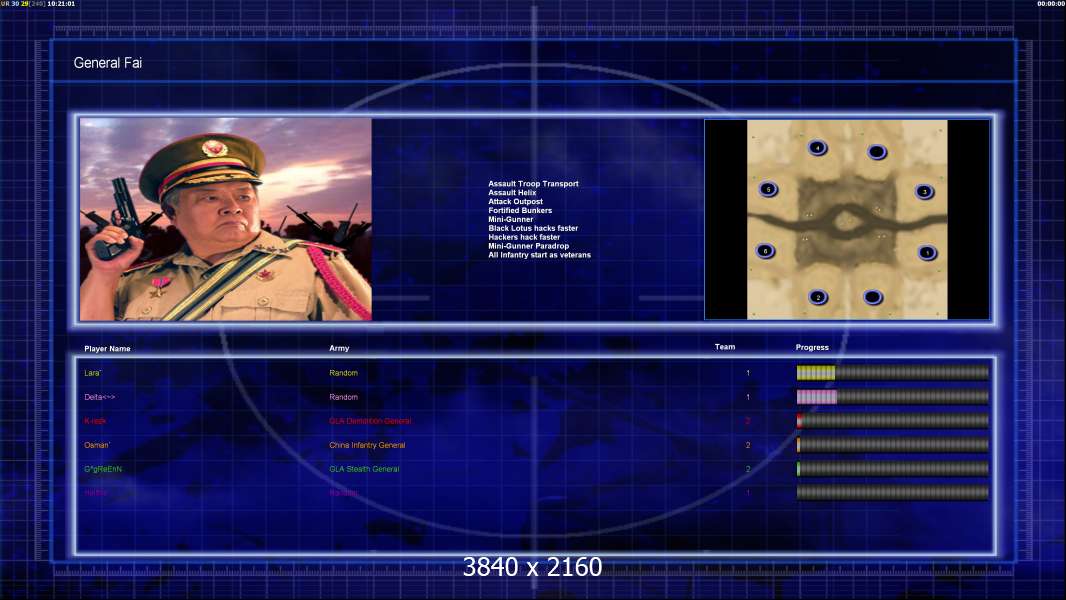This screenshot has height=600, width=1066.
Task: Click Osman's orange progress bar
Action: point(892,445)
